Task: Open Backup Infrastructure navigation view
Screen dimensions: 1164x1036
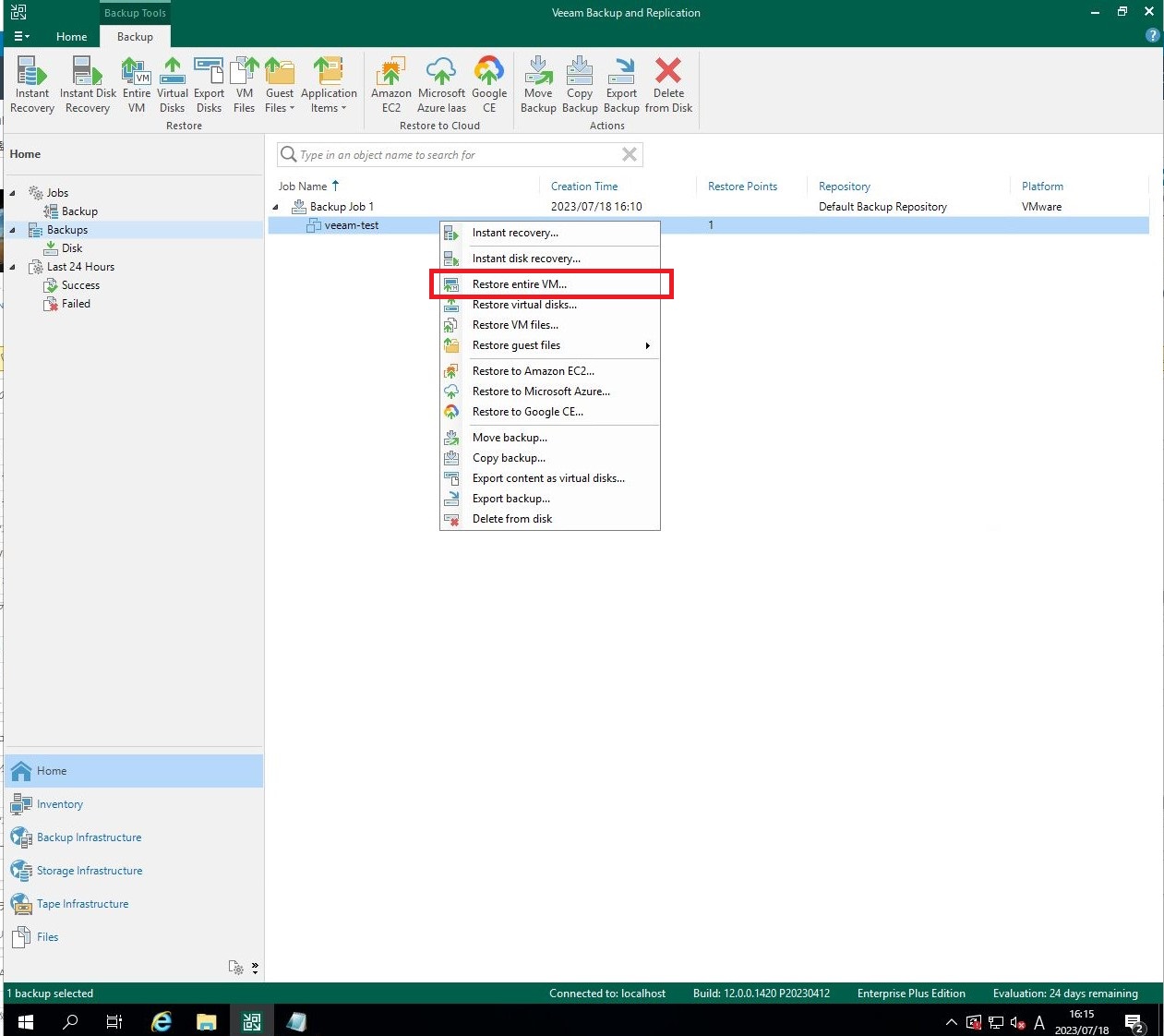Action: (x=134, y=837)
